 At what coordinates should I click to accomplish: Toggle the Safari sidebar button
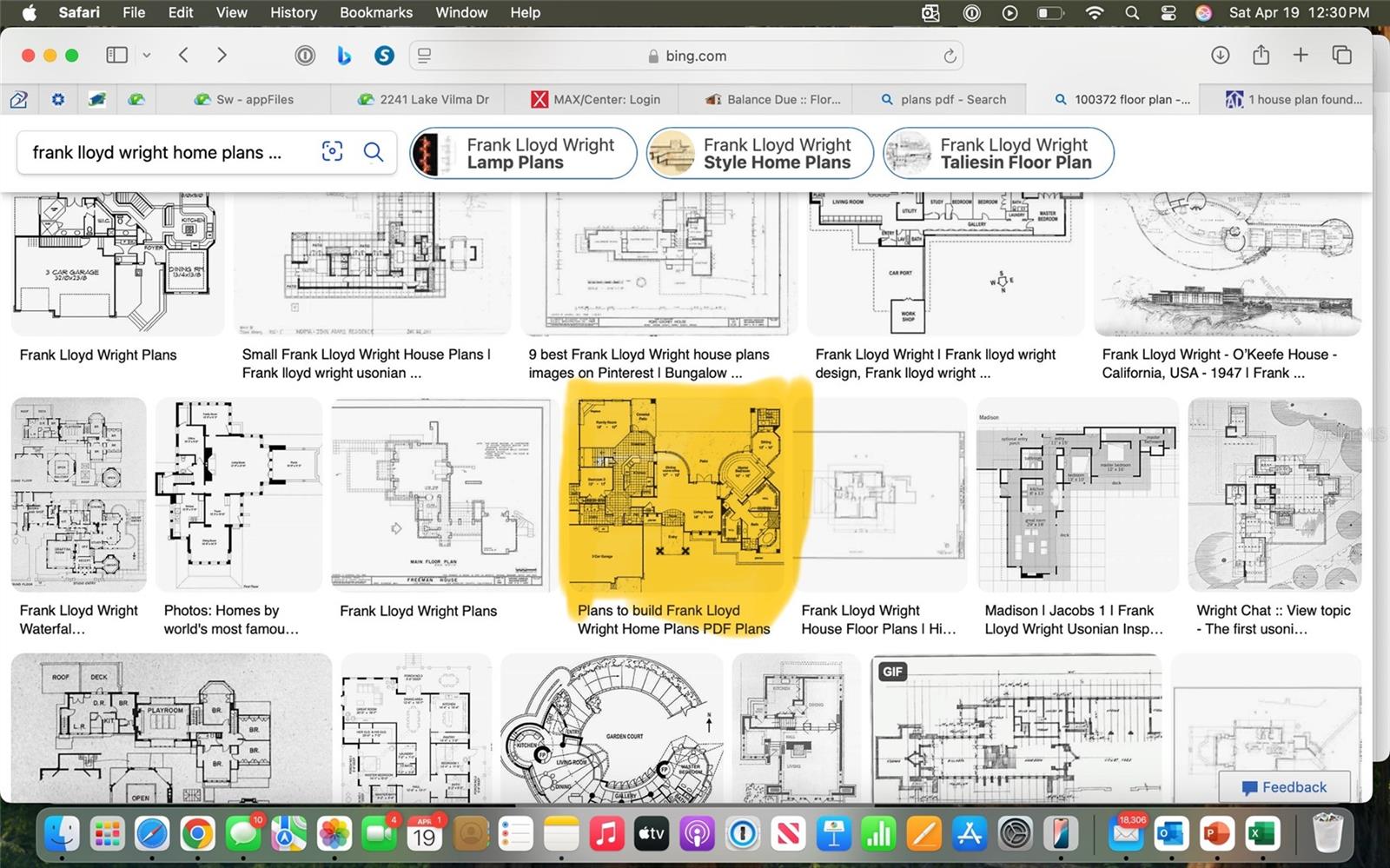(x=116, y=56)
